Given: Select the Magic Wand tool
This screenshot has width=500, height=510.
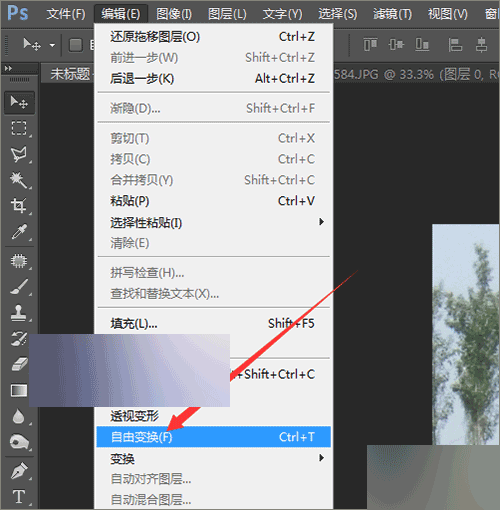Looking at the screenshot, I should (19, 180).
